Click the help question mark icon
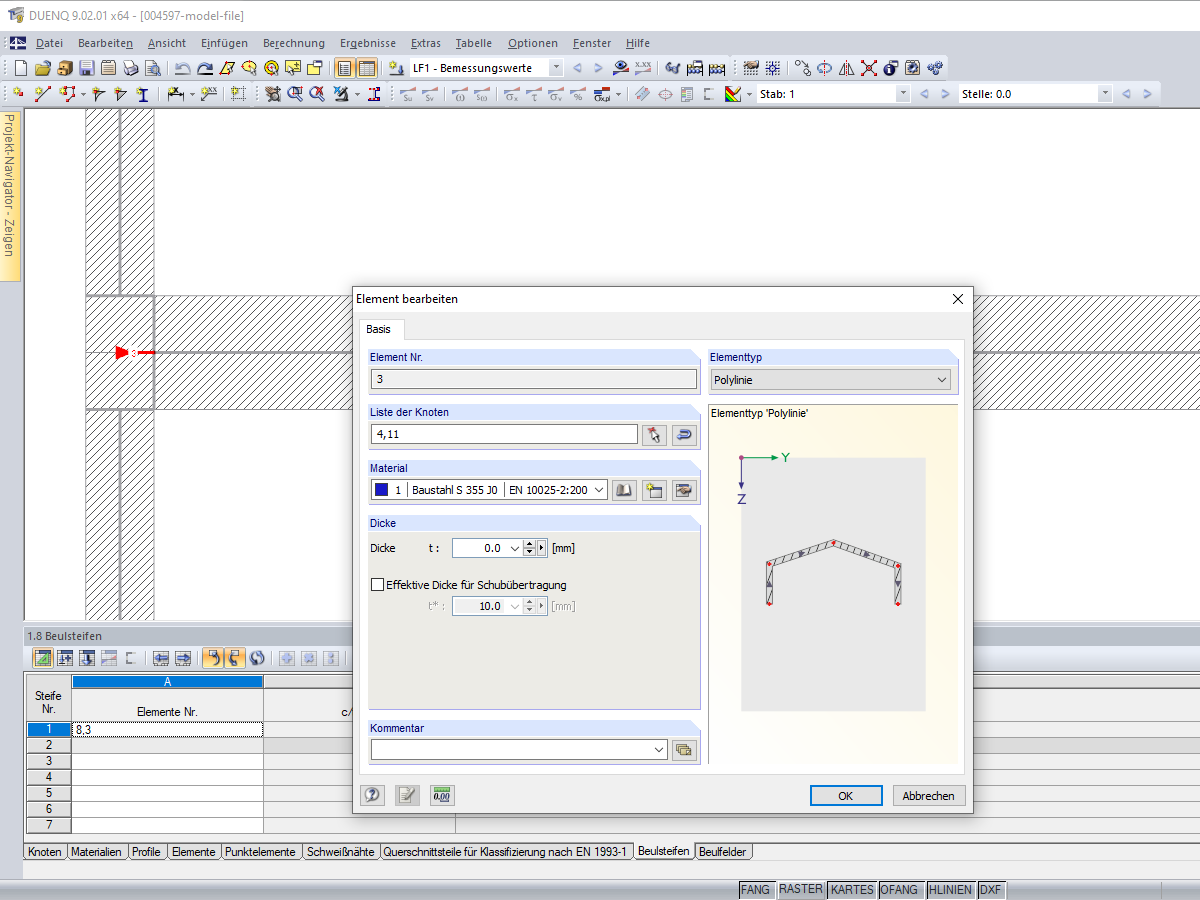This screenshot has width=1200, height=900. [372, 795]
